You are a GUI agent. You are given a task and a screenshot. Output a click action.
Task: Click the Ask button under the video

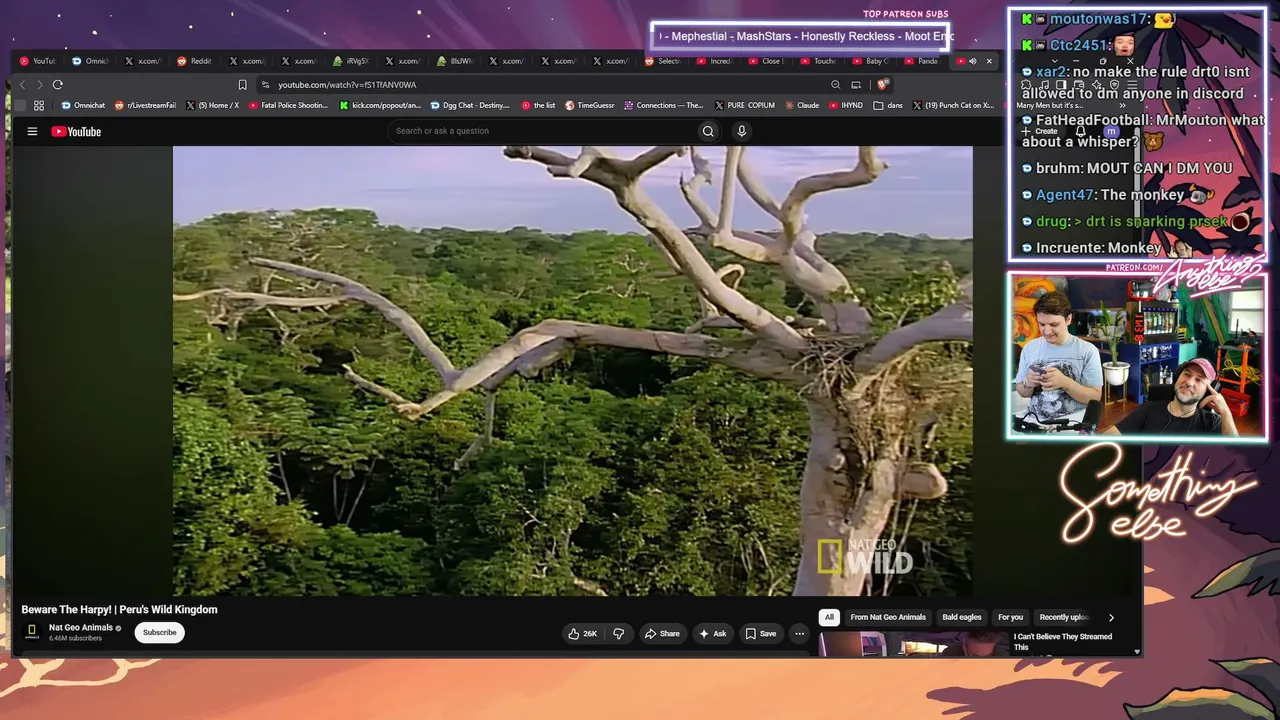(x=713, y=633)
